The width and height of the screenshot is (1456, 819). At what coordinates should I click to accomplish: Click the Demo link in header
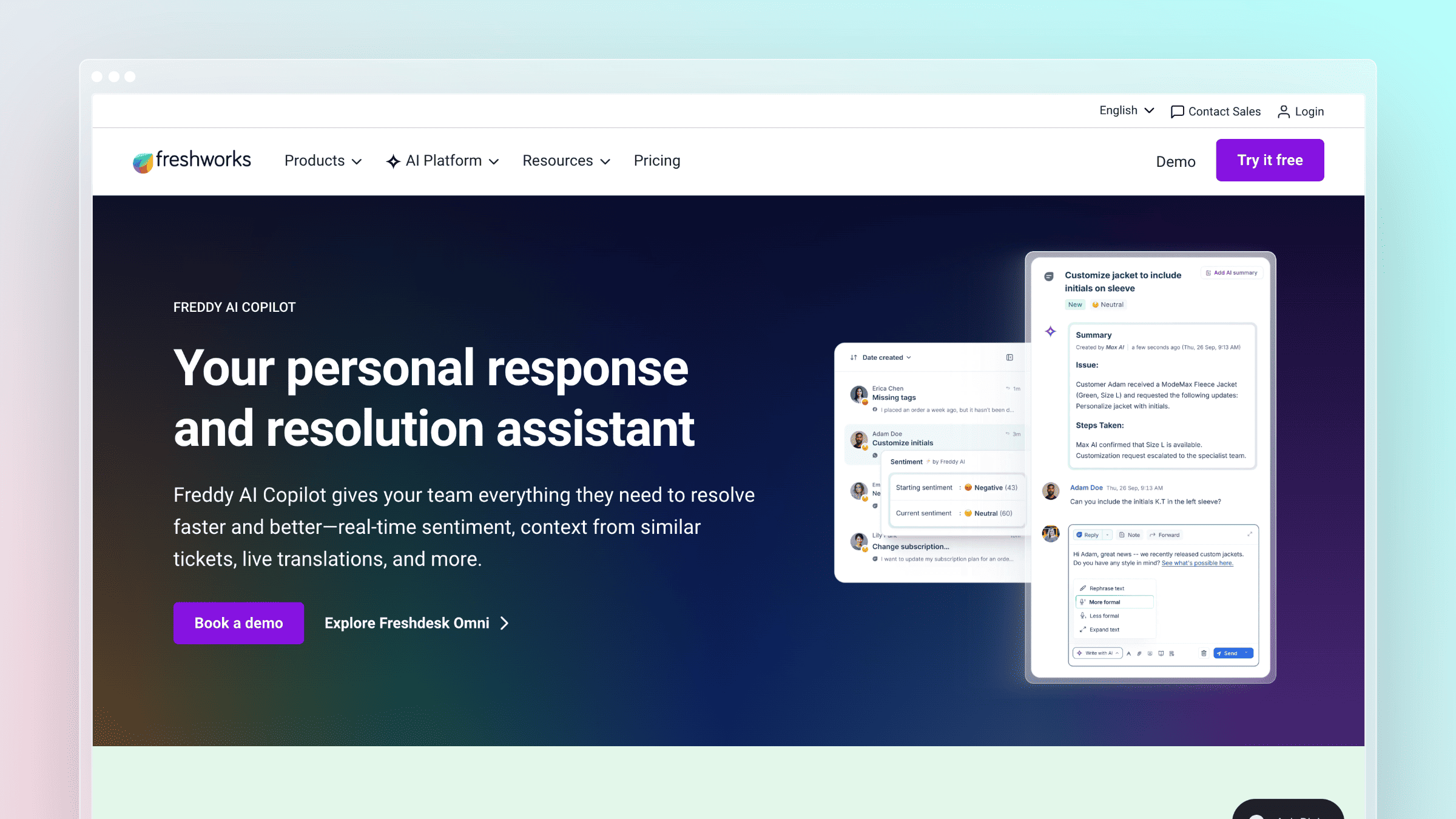pyautogui.click(x=1176, y=161)
